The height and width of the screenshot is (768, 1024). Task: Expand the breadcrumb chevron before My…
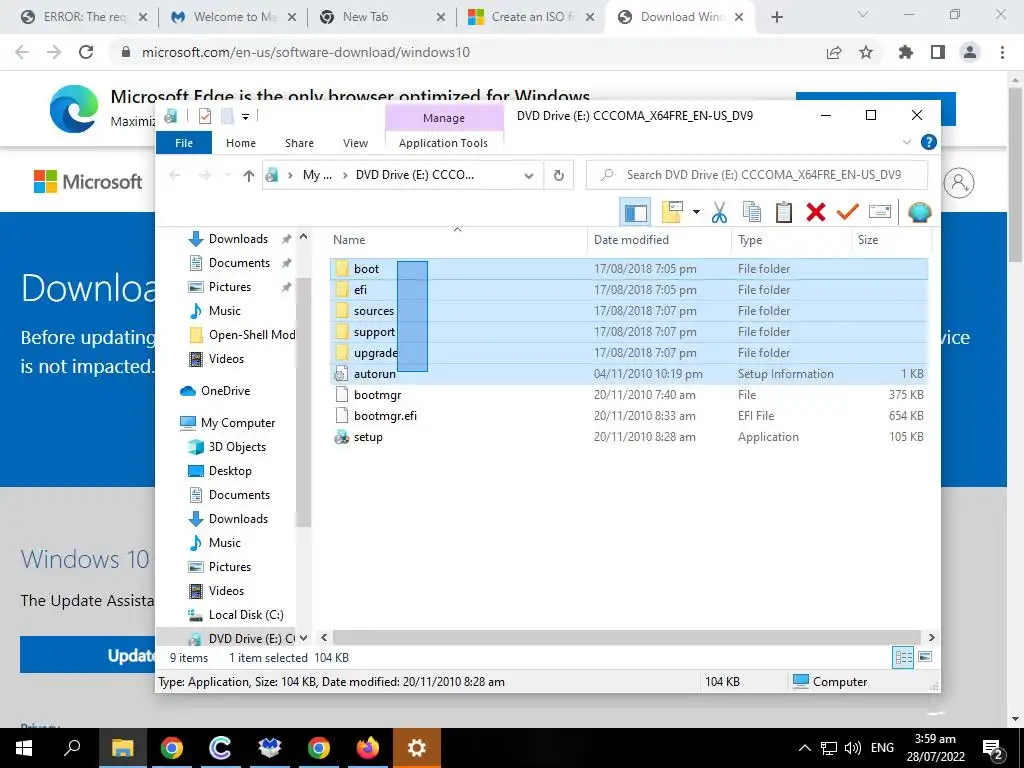291,175
